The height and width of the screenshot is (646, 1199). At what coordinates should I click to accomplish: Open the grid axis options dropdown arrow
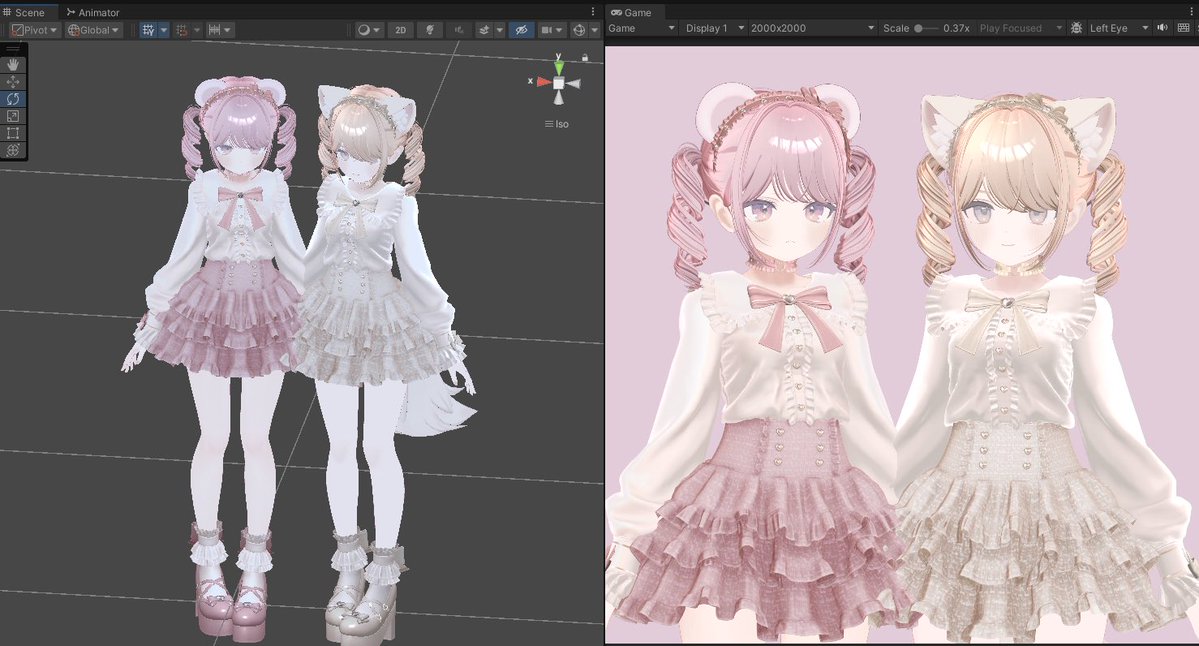coord(164,30)
